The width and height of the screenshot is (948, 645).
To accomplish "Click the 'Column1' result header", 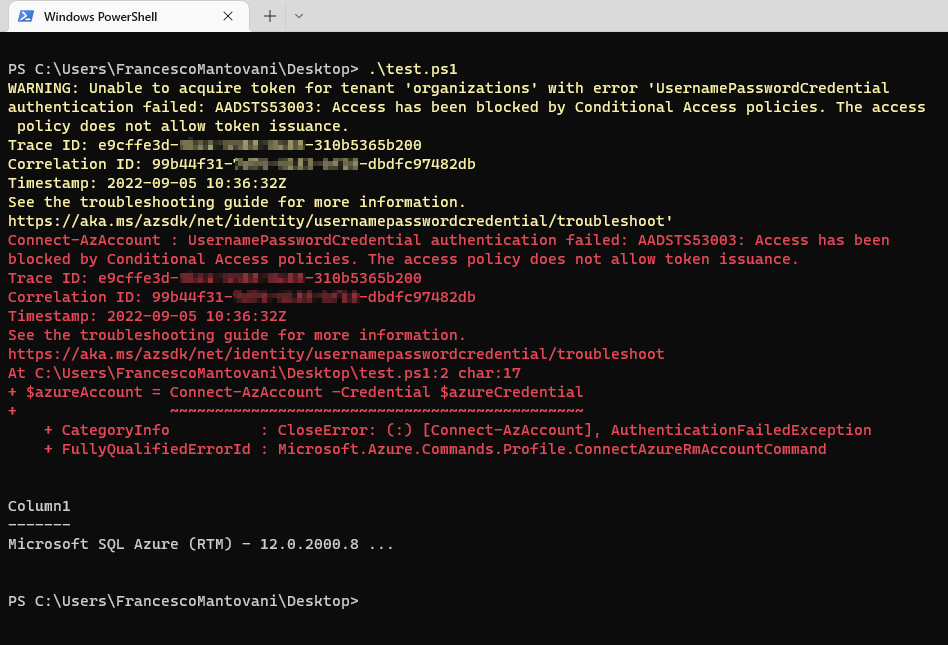I will pyautogui.click(x=39, y=506).
